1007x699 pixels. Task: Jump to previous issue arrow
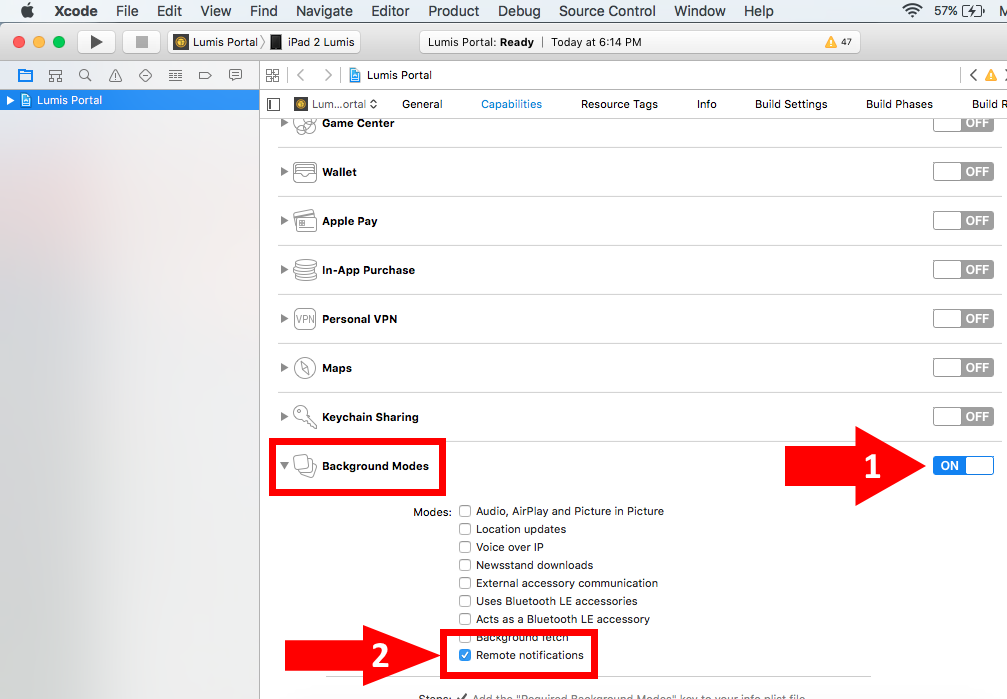pos(974,75)
